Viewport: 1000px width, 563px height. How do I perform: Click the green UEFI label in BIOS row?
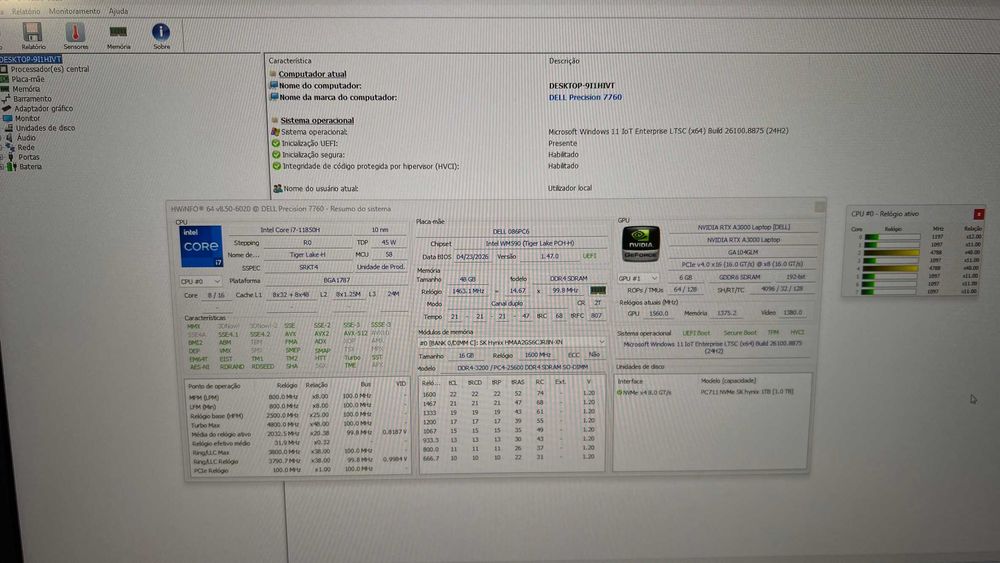click(x=589, y=256)
